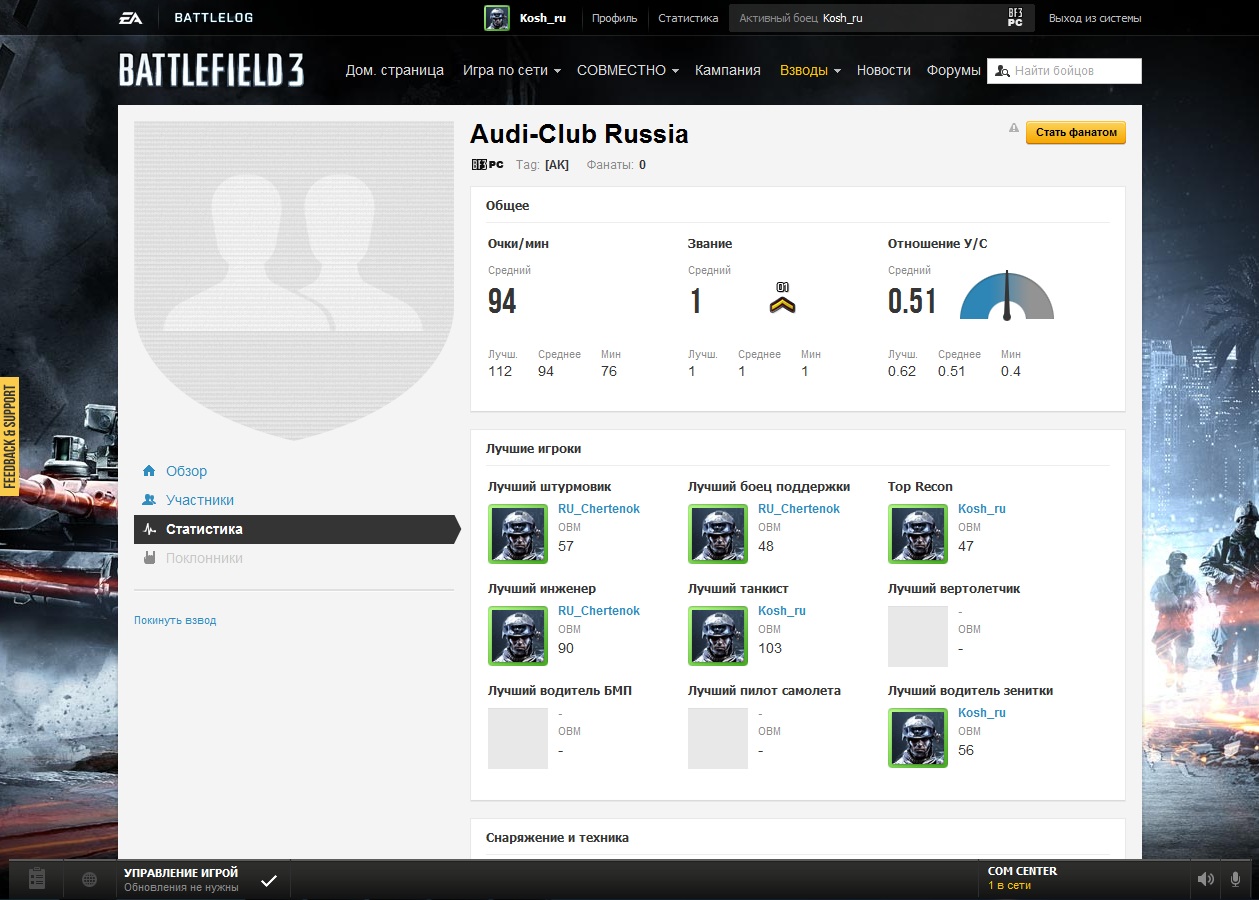Open Top Recon soldier avatar
1259x900 pixels.
(918, 534)
